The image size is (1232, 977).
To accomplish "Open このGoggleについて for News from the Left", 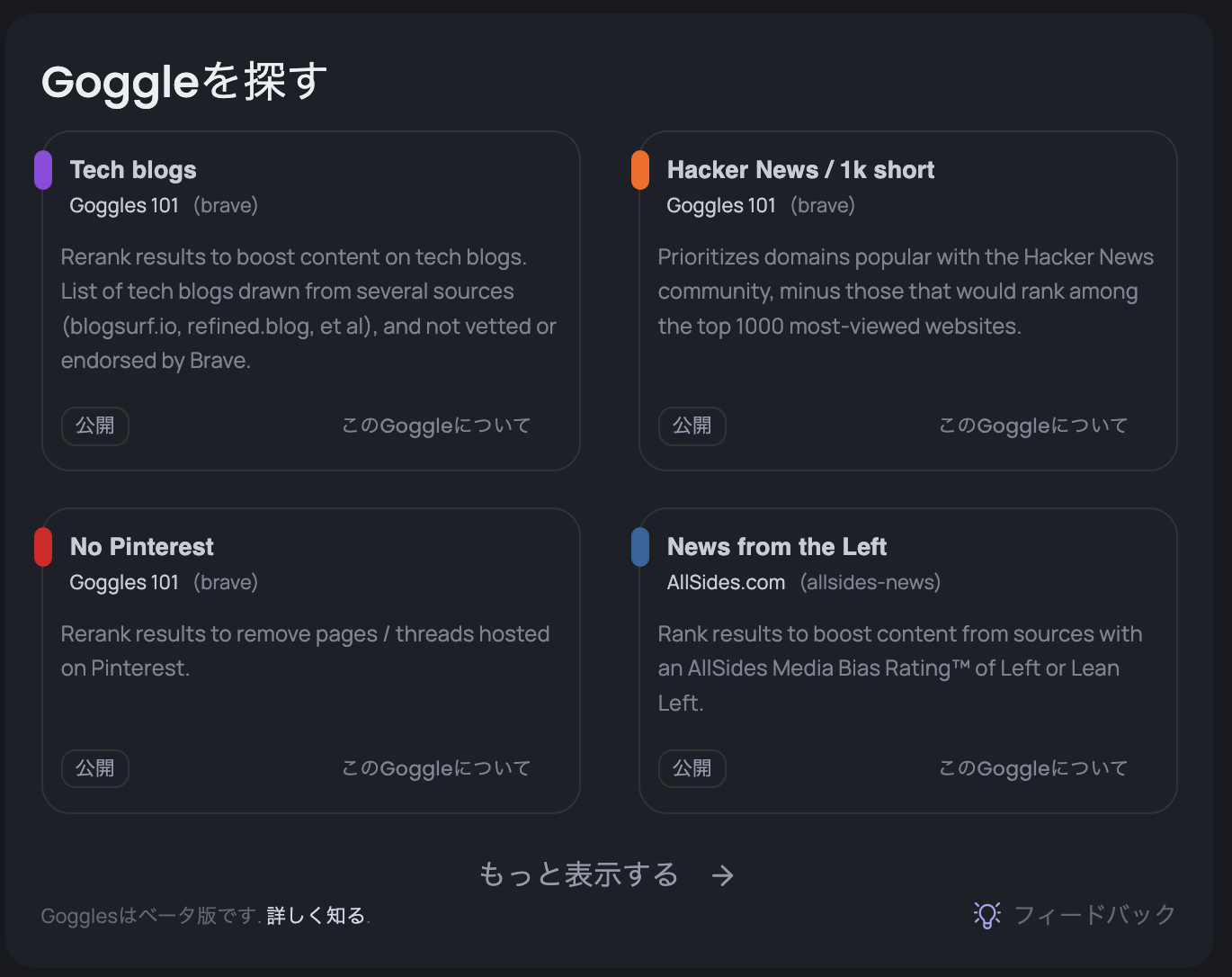I will tap(1033, 768).
